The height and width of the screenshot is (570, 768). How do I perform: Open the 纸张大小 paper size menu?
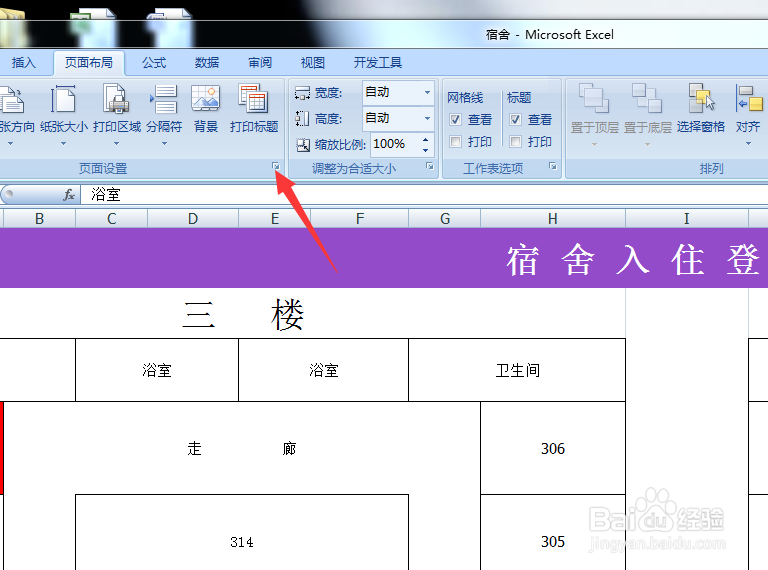[x=64, y=116]
